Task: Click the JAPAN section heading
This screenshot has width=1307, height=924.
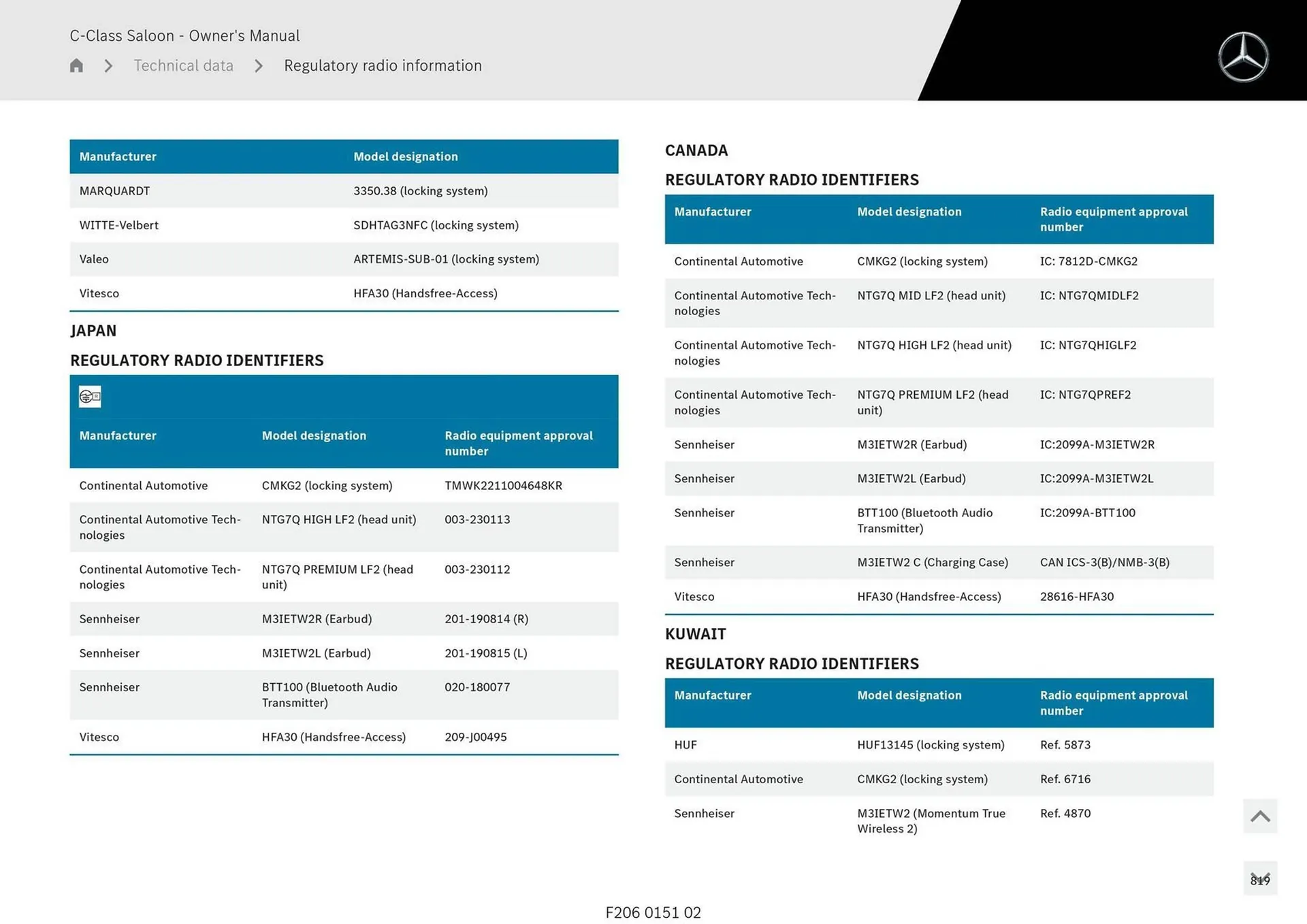Action: [93, 331]
